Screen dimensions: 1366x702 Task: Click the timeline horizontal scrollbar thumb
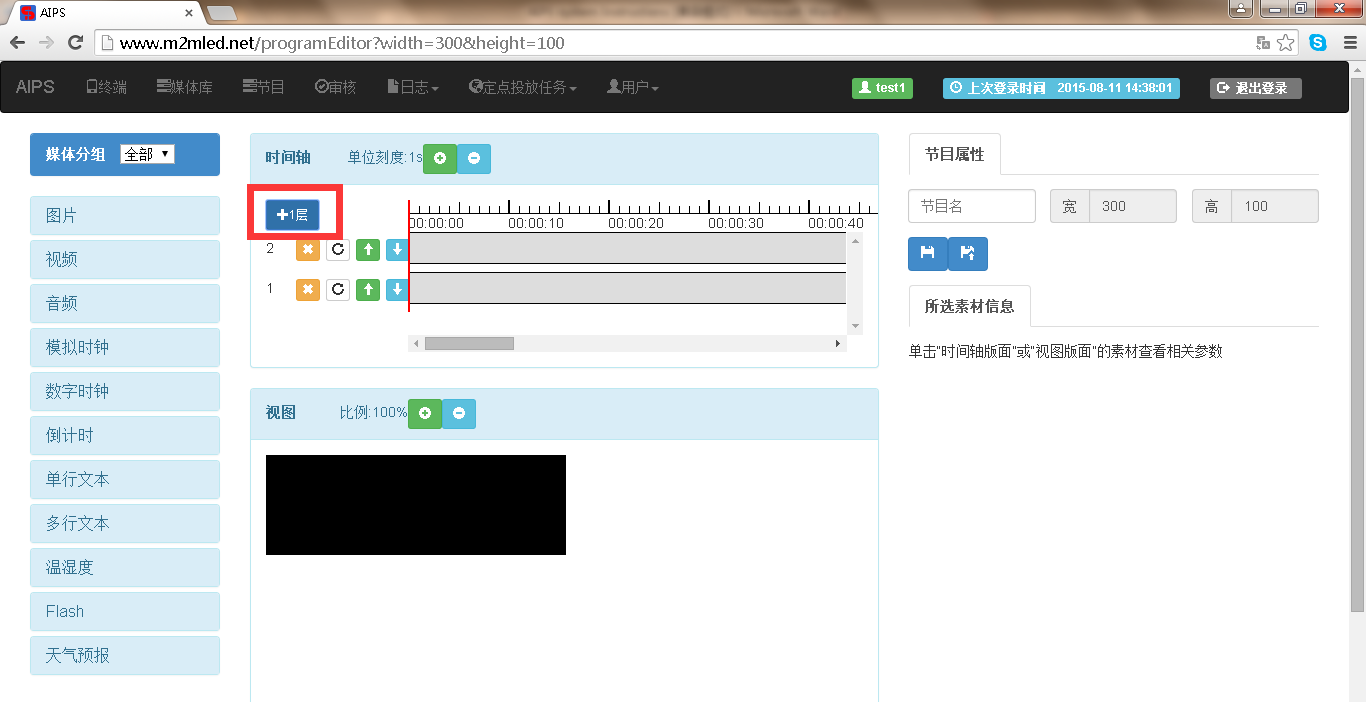pos(469,343)
